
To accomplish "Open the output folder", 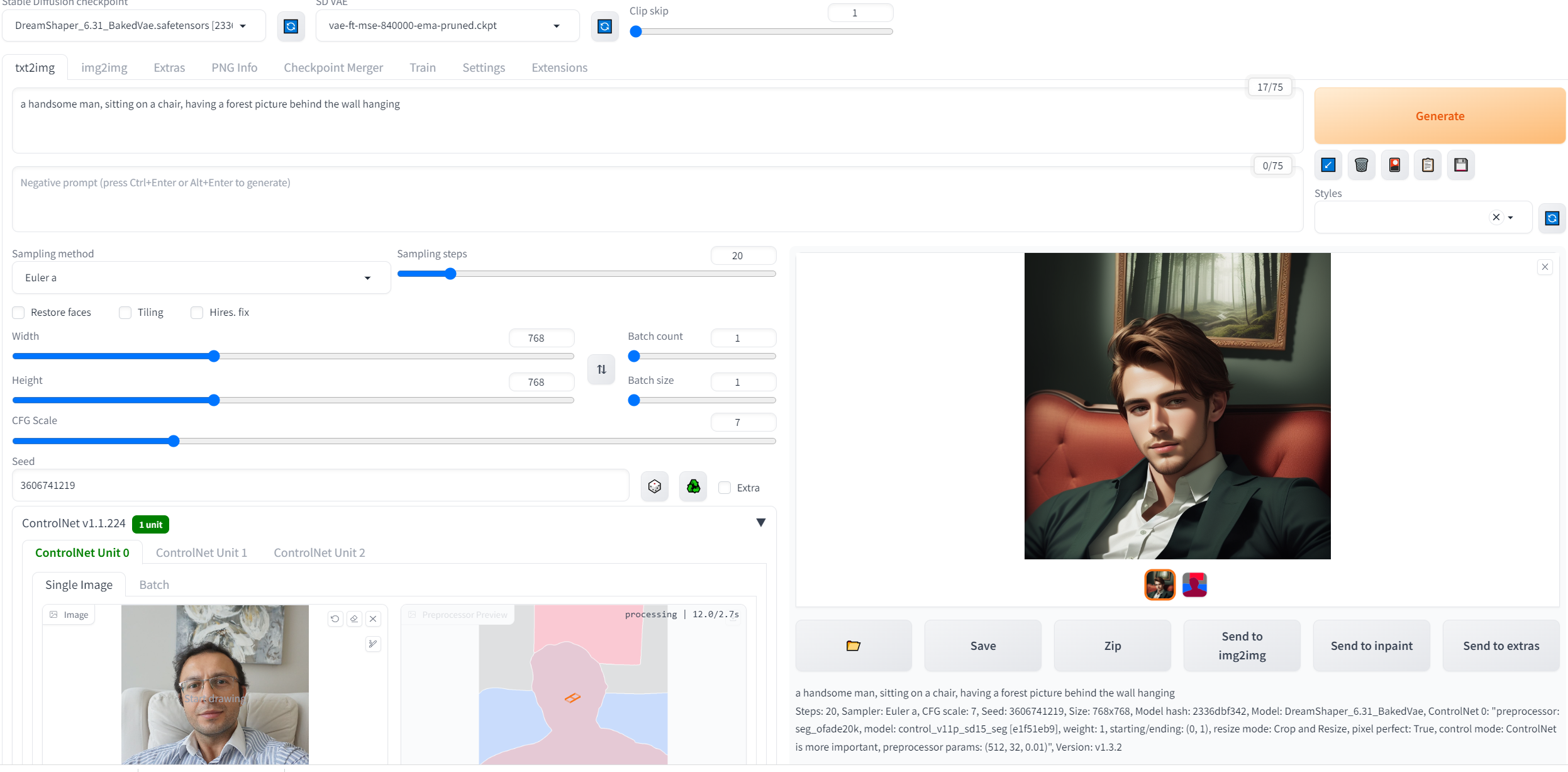I will point(853,646).
